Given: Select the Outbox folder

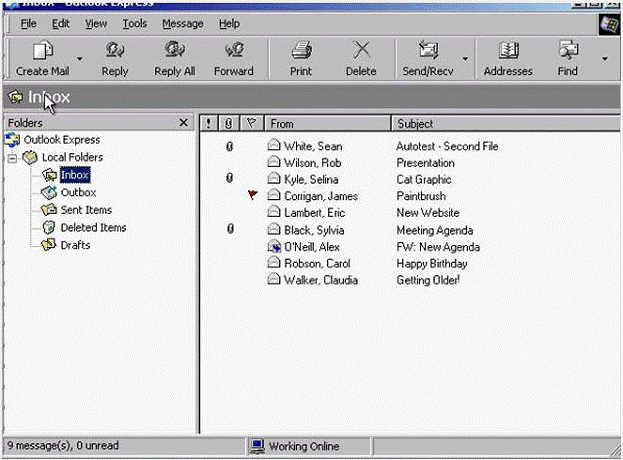Looking at the screenshot, I should click(x=78, y=193).
